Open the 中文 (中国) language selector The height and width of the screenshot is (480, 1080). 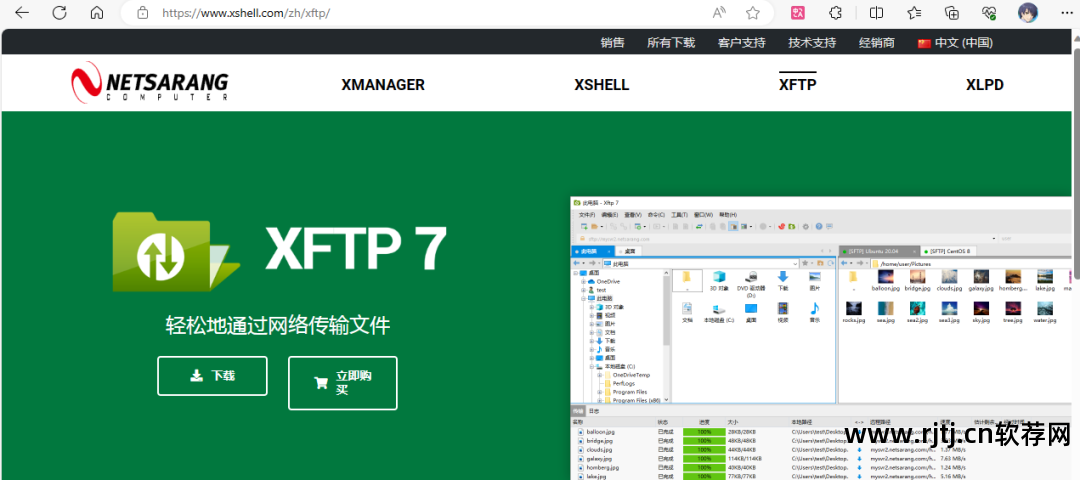(x=955, y=43)
